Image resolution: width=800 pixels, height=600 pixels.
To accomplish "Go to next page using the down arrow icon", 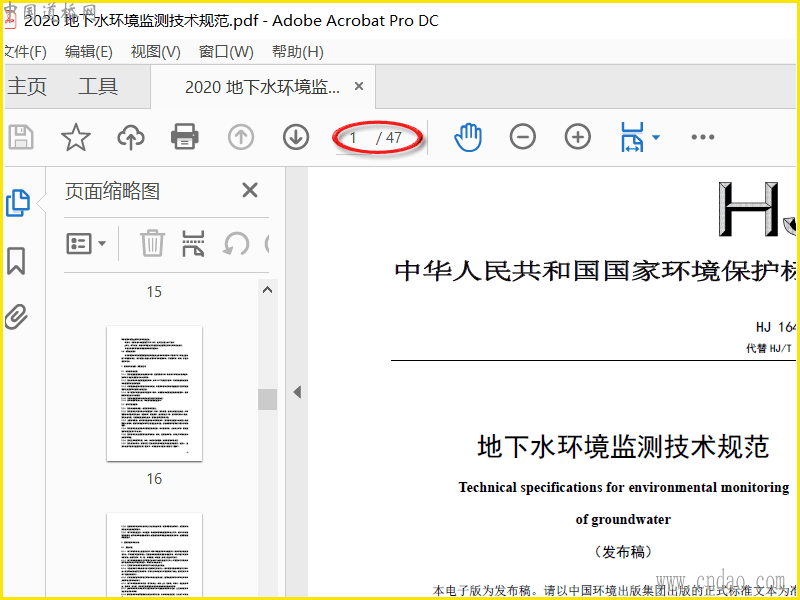I will [x=296, y=137].
